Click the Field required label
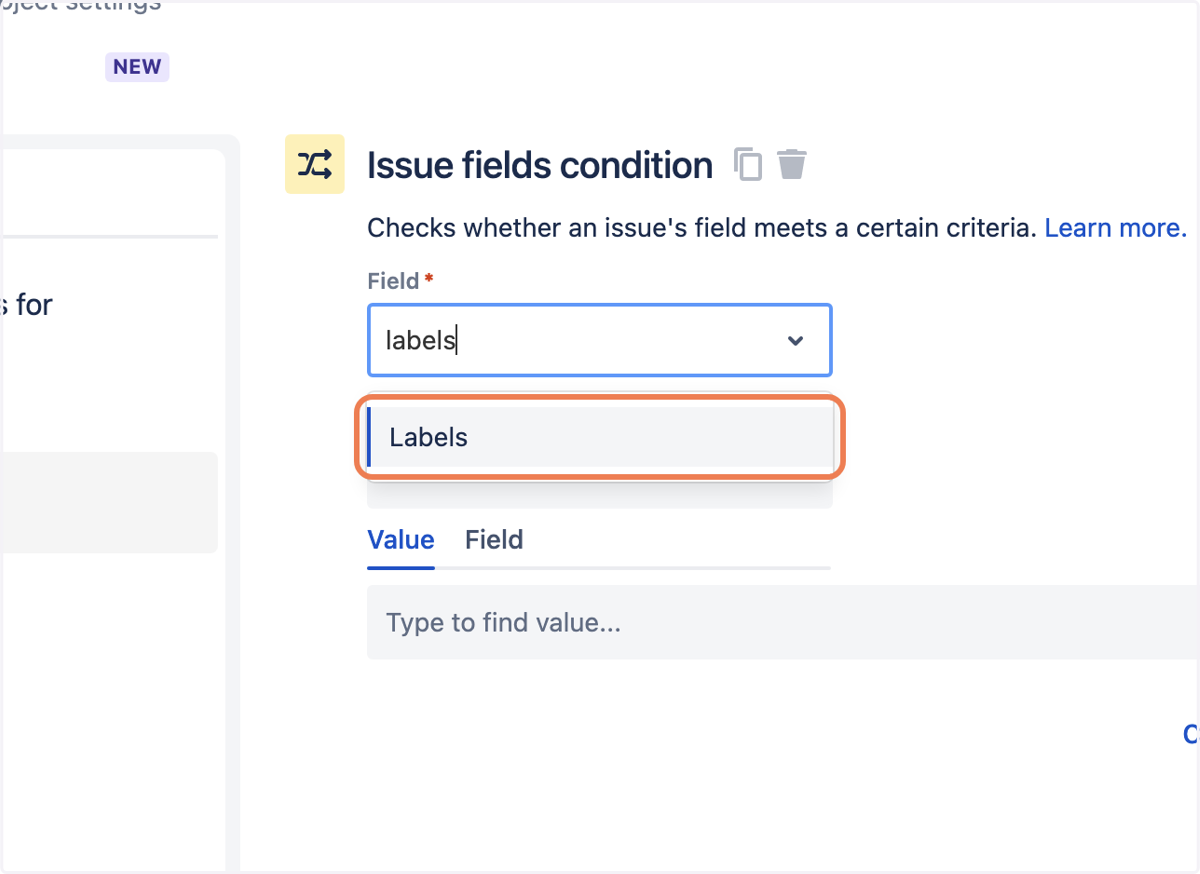This screenshot has width=1200, height=874. [400, 281]
